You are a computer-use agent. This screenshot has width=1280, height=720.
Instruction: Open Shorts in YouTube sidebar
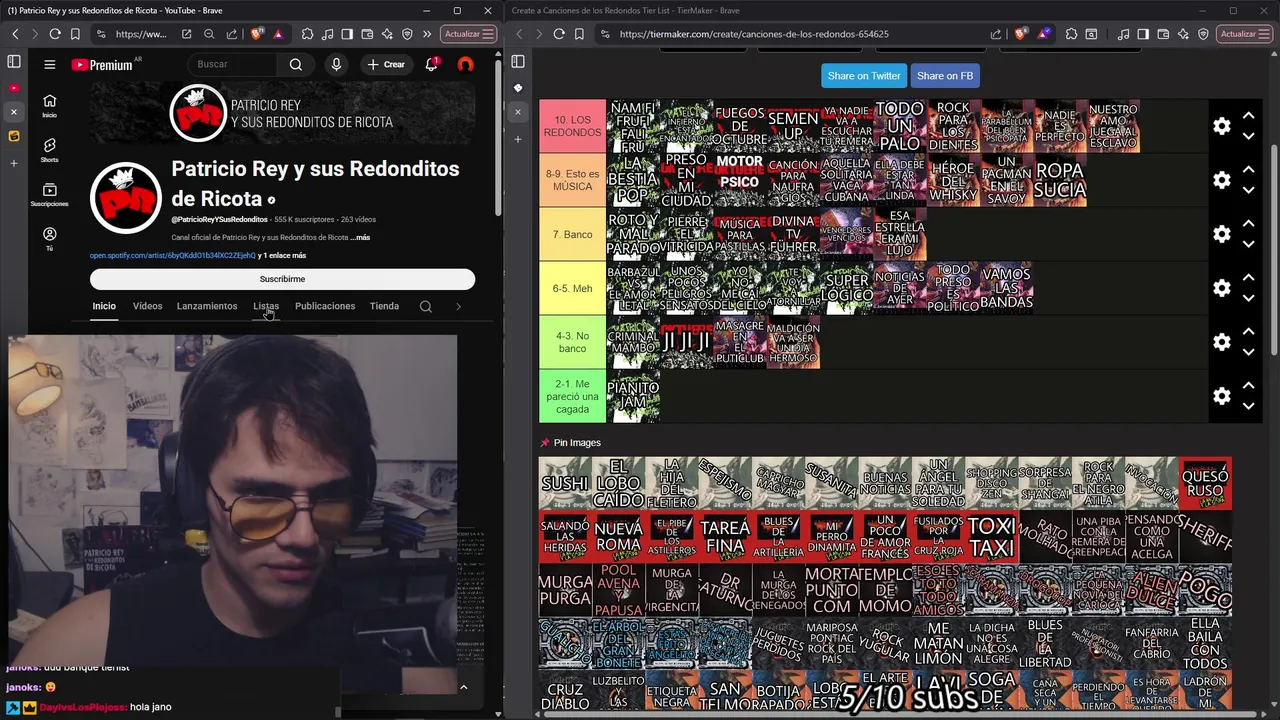pos(49,150)
